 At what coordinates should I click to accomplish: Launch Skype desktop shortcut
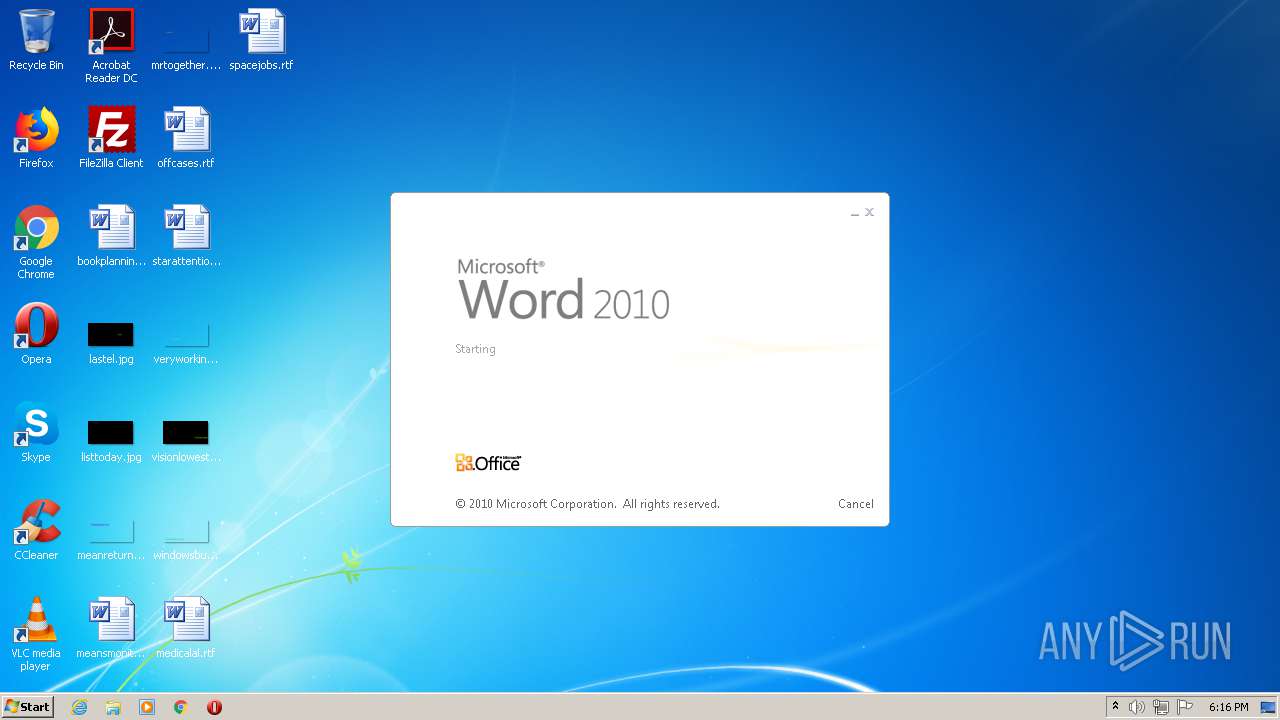36,433
